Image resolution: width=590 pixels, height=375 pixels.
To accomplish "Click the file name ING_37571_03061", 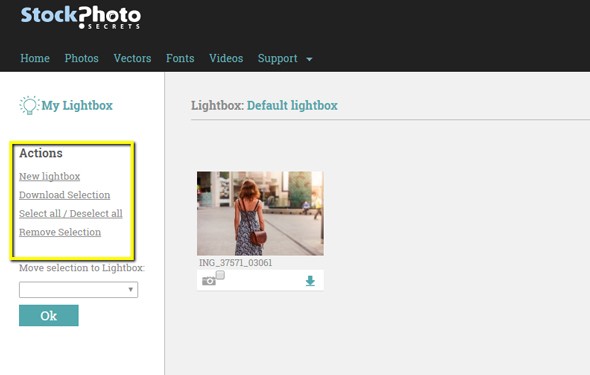I will (236, 263).
